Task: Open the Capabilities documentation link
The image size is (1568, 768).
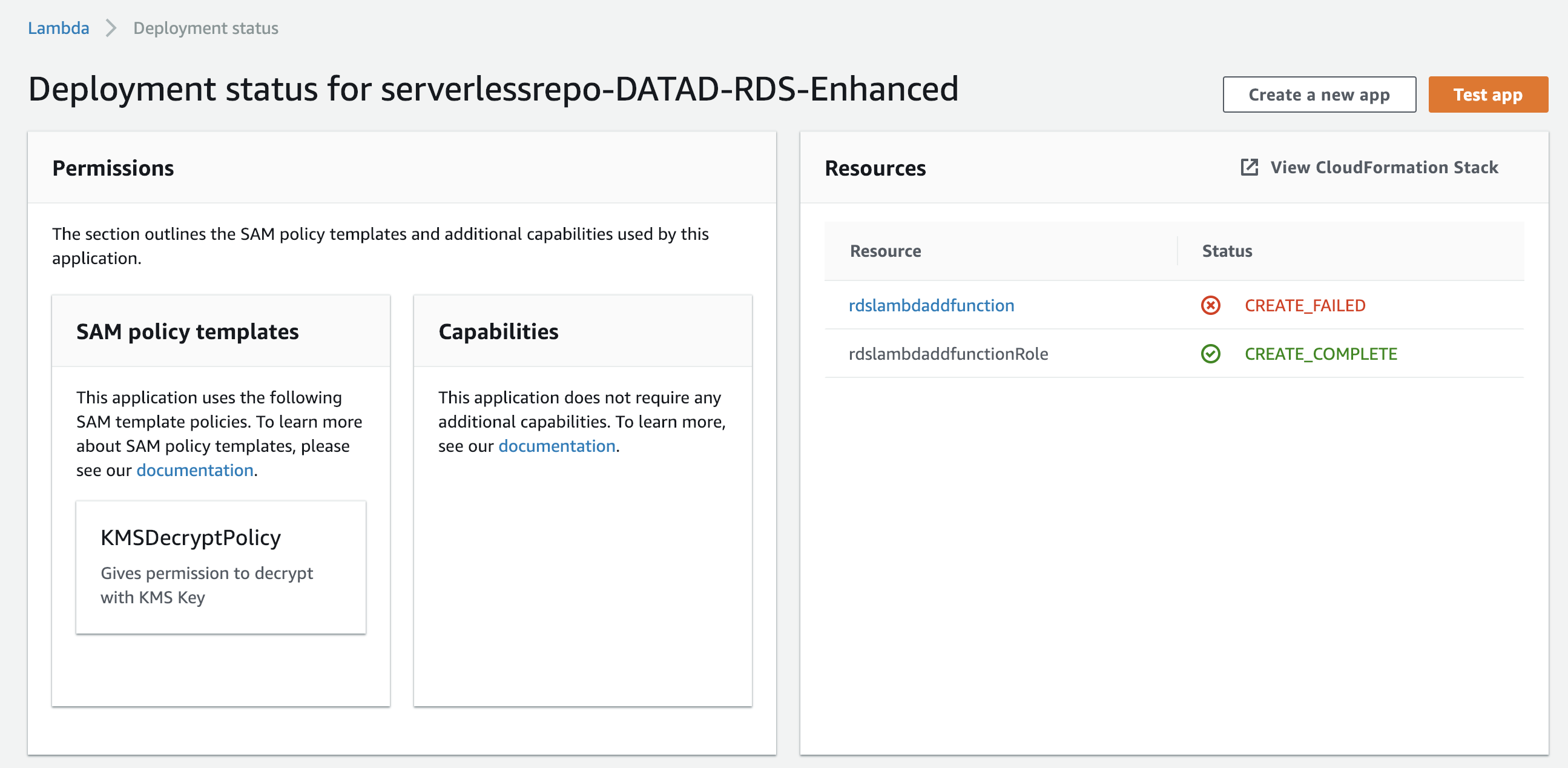Action: tap(556, 446)
